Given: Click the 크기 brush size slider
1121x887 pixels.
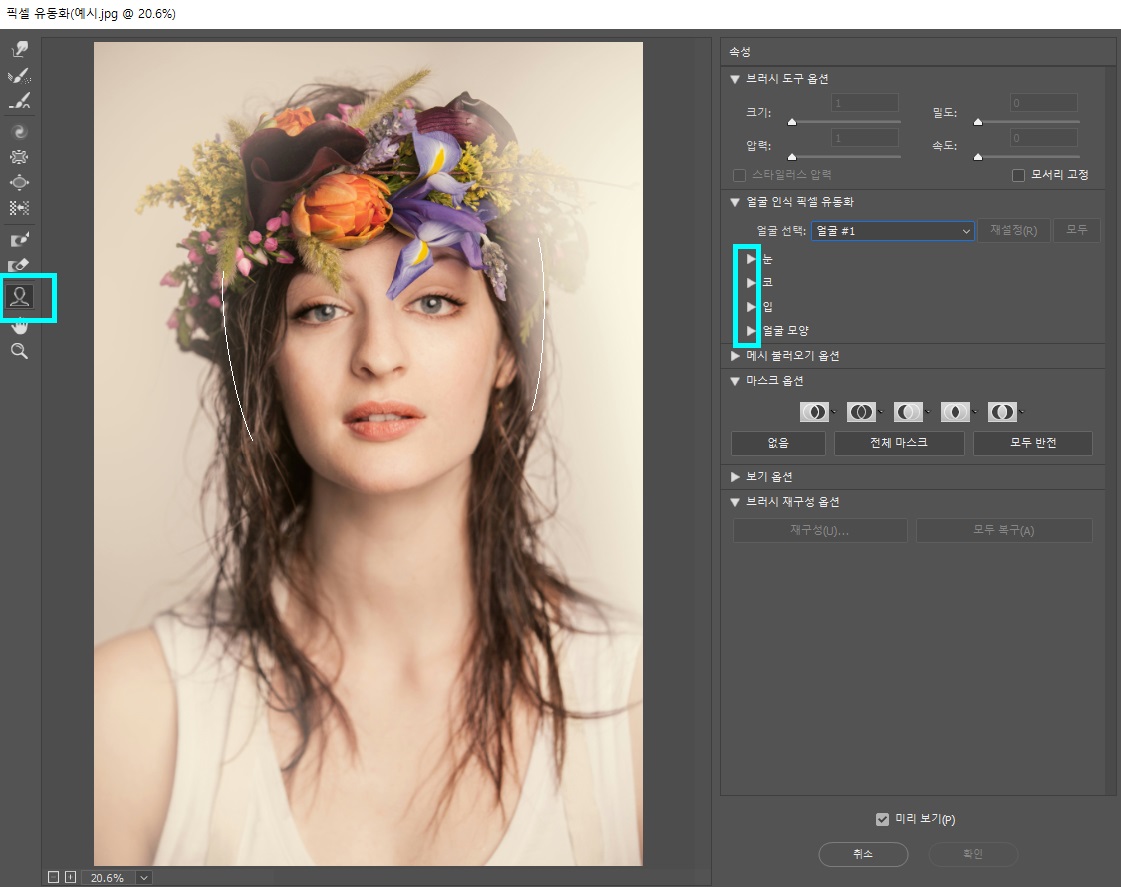Looking at the screenshot, I should click(845, 122).
